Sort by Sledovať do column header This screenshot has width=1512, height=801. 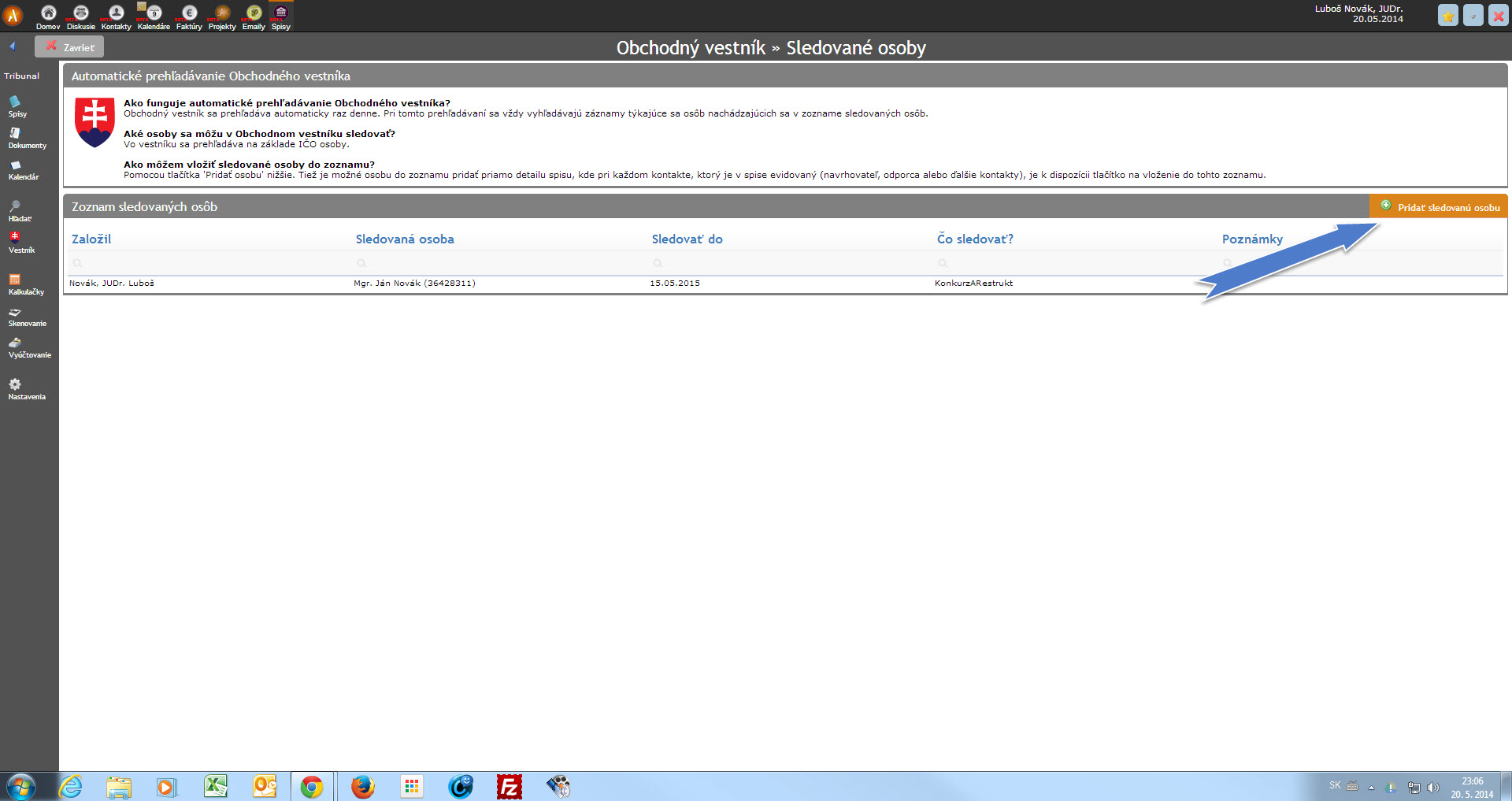click(x=687, y=239)
